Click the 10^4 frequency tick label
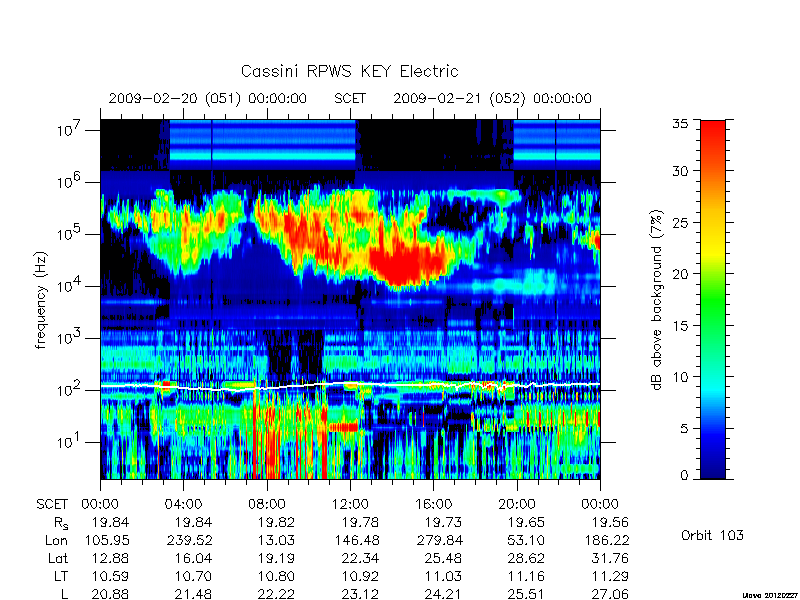 [71, 286]
